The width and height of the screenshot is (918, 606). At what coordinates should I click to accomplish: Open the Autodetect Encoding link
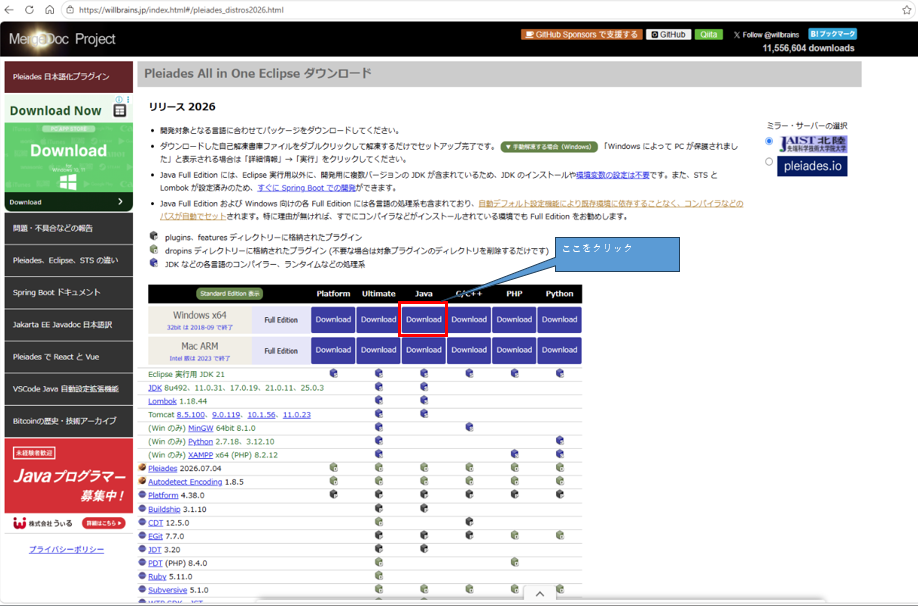[x=185, y=482]
